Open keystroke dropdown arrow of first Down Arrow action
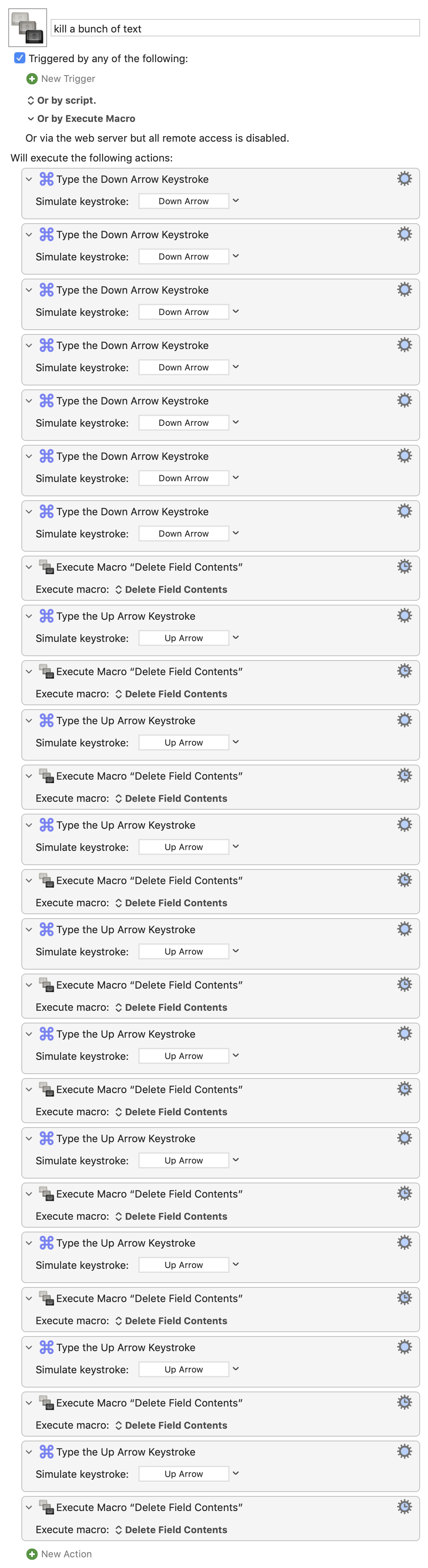Image resolution: width=428 pixels, height=1568 pixels. pos(236,200)
